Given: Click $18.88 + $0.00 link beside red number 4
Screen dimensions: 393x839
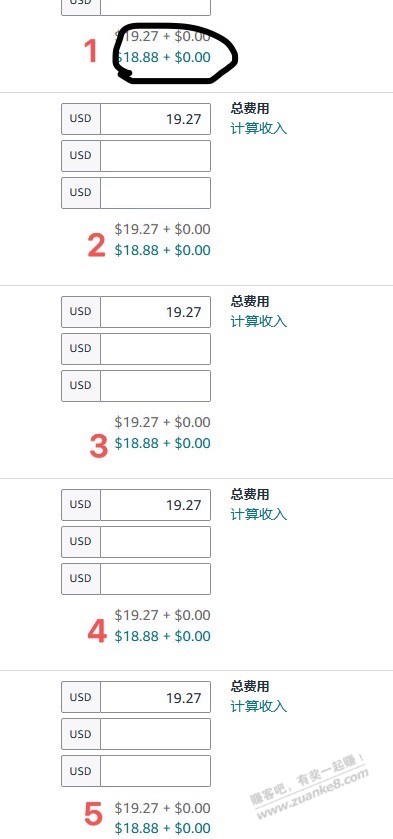Looking at the screenshot, I should coord(163,636).
